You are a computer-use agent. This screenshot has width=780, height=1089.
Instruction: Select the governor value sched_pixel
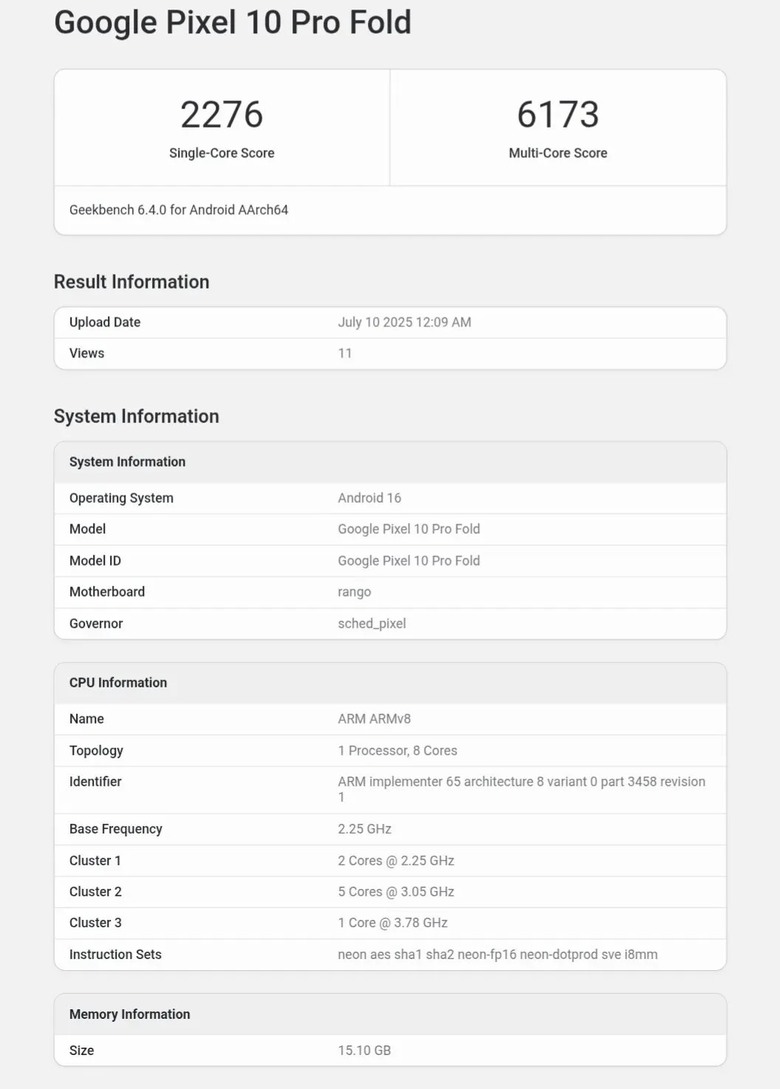tap(372, 624)
